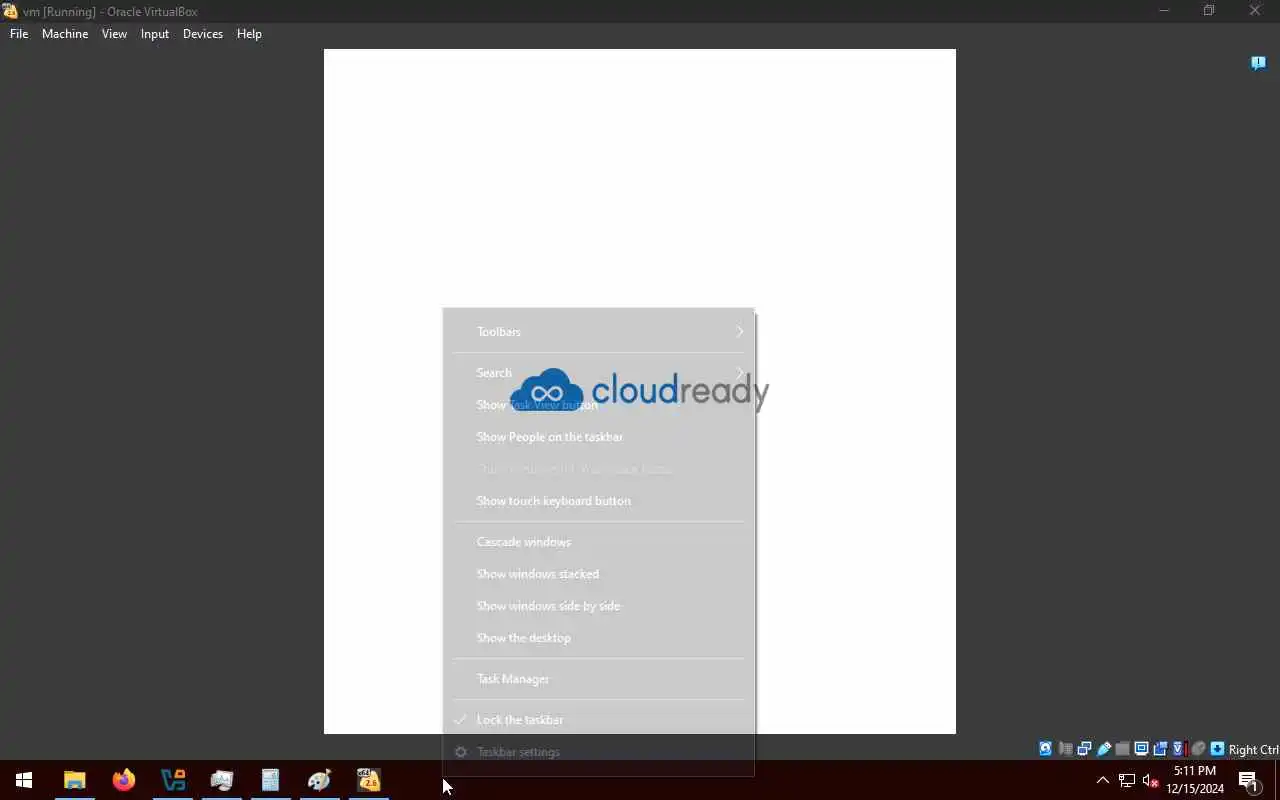Click the hard disk activity indicator
Viewport: 1280px width, 800px height.
tap(1046, 748)
